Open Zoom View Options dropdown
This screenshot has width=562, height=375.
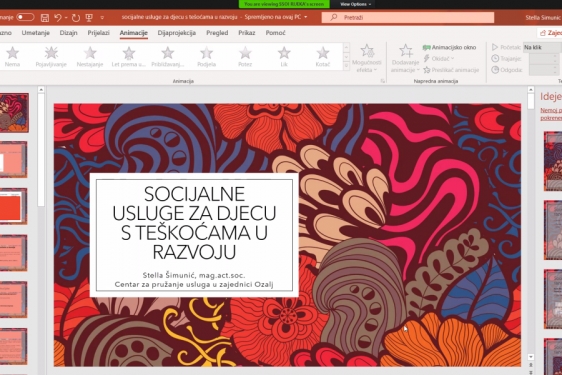tap(355, 4)
